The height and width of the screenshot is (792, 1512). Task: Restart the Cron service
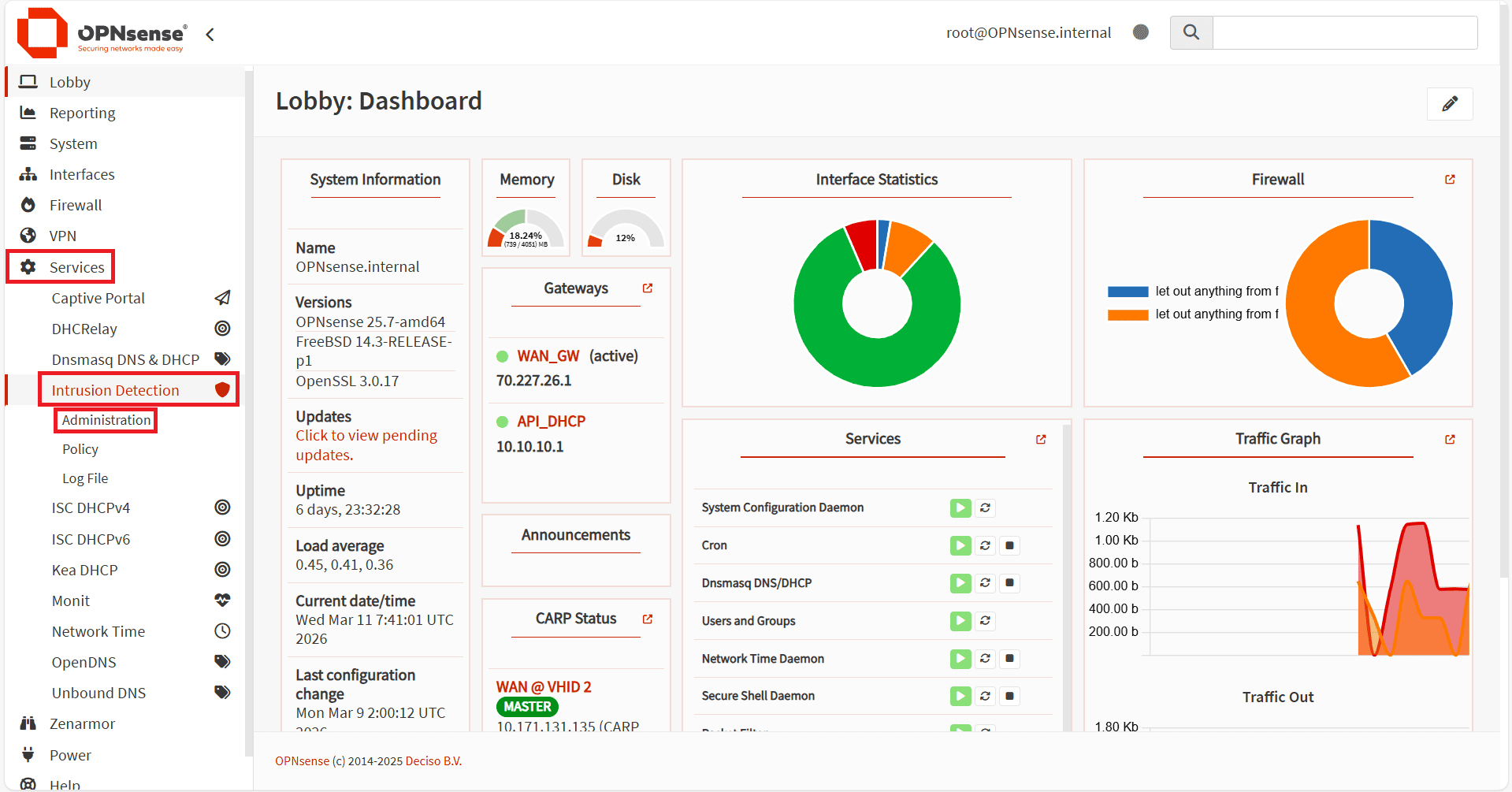985,545
